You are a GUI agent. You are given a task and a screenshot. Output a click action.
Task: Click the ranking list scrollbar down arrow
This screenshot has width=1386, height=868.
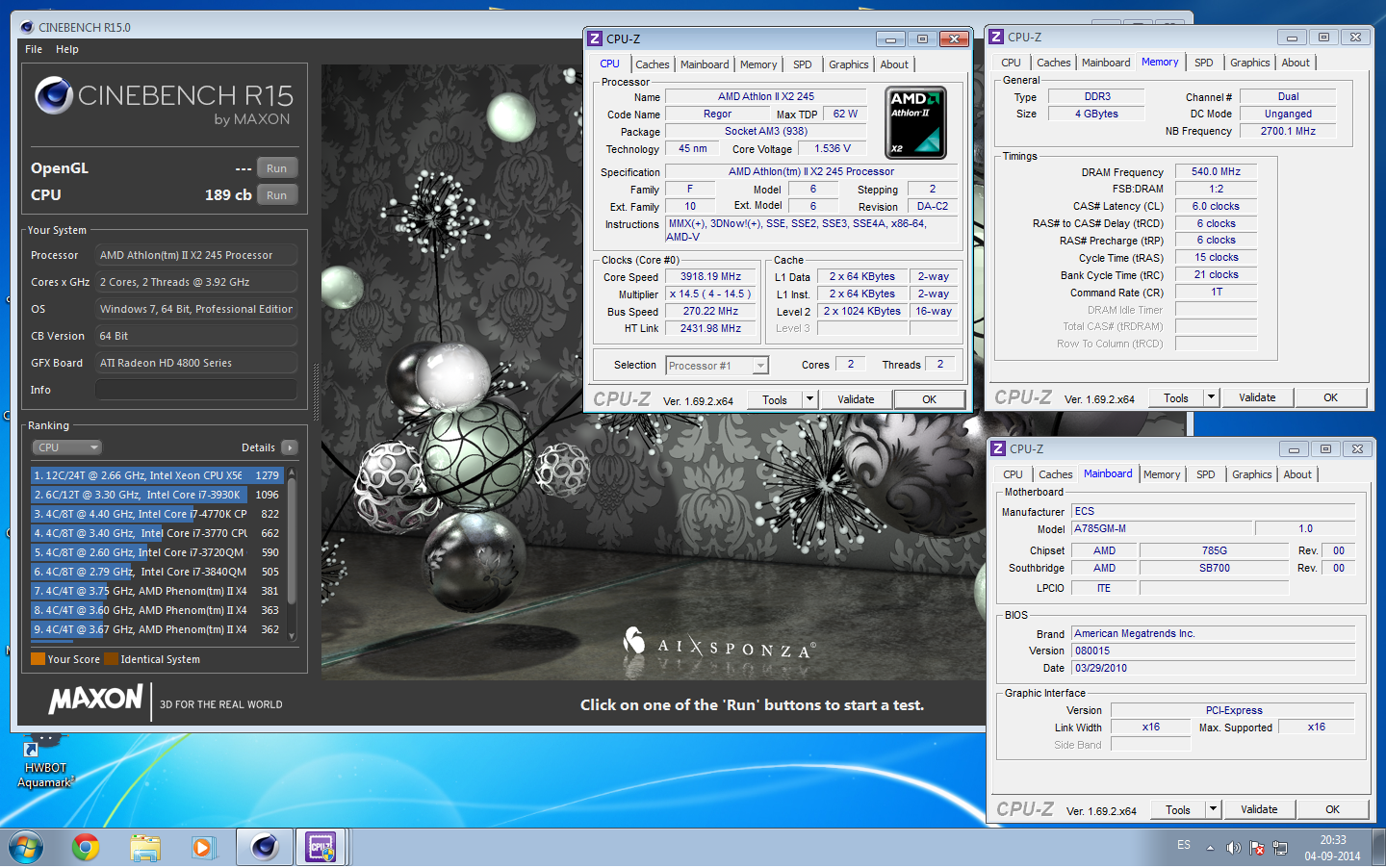292,635
